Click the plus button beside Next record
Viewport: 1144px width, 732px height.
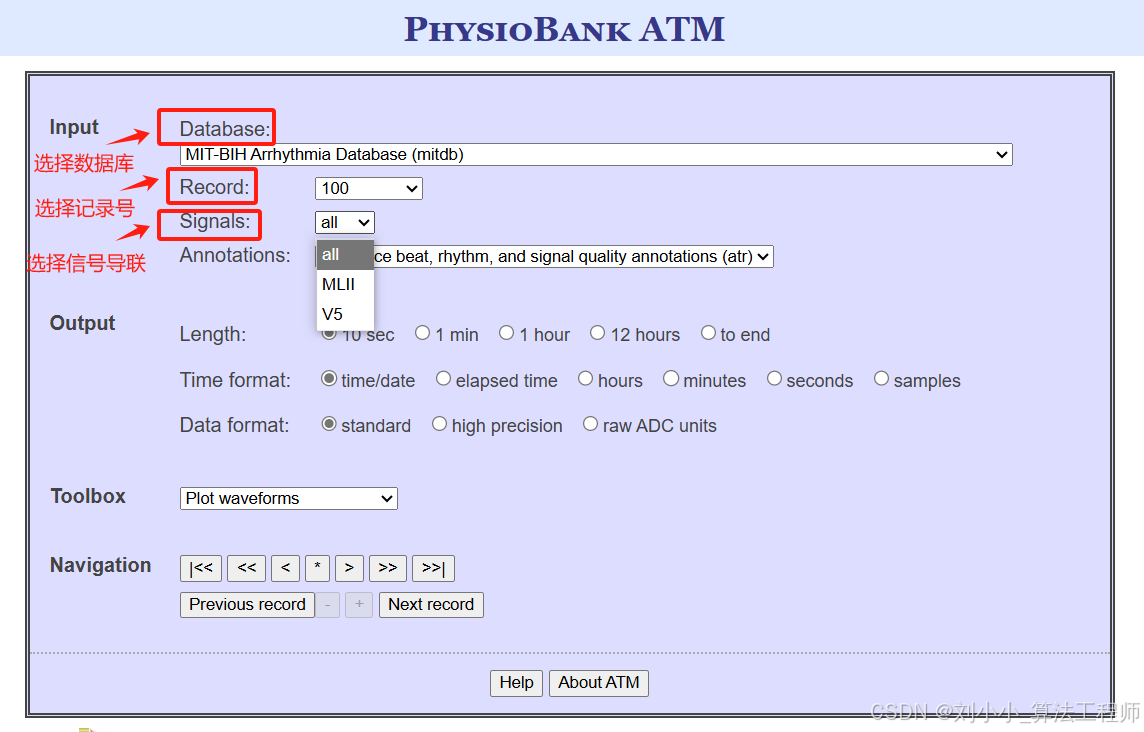(359, 605)
